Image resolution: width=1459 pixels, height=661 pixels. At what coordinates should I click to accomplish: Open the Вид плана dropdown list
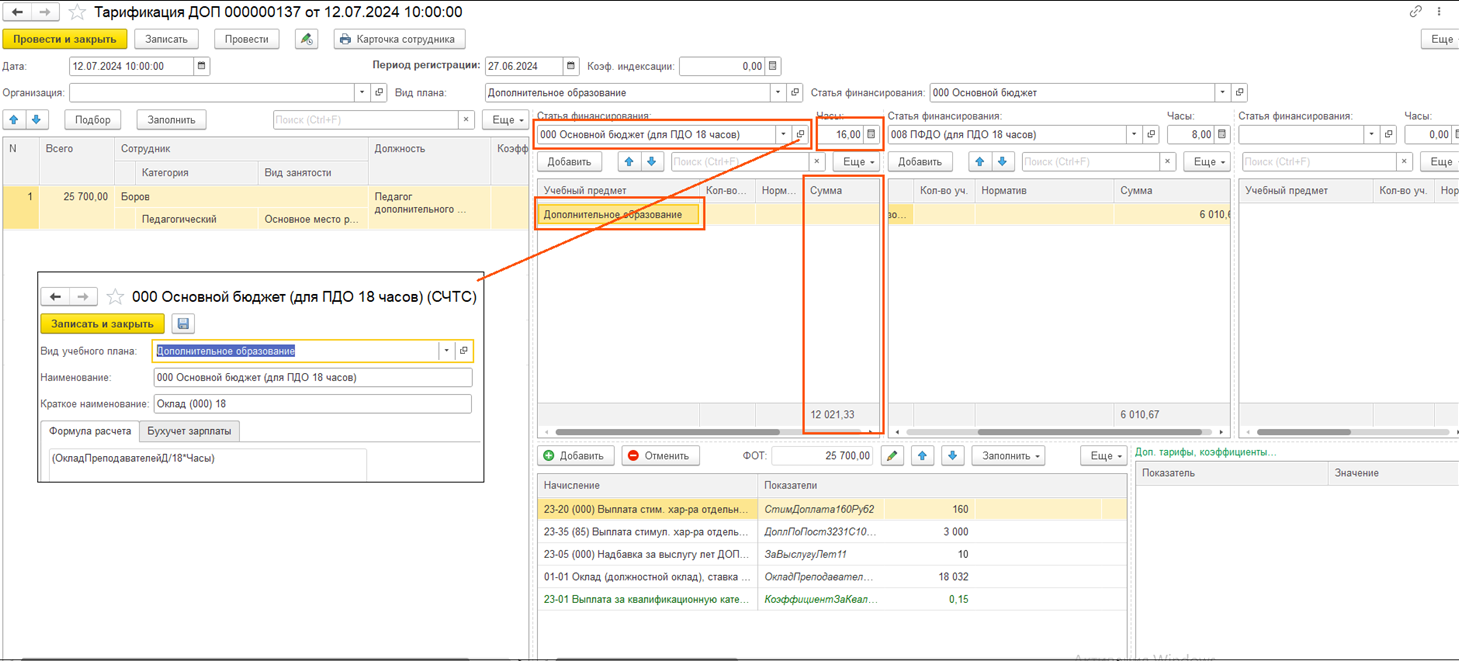point(778,93)
